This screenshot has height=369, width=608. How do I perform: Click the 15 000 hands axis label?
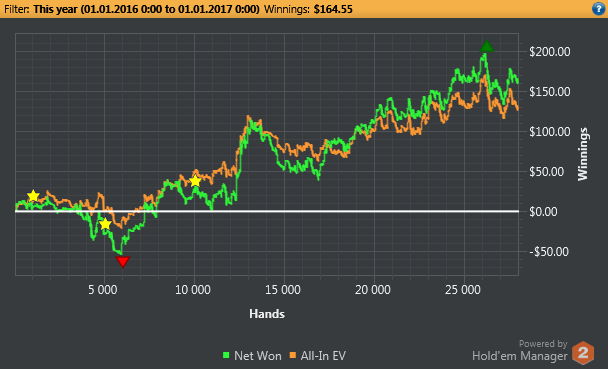pyautogui.click(x=283, y=290)
